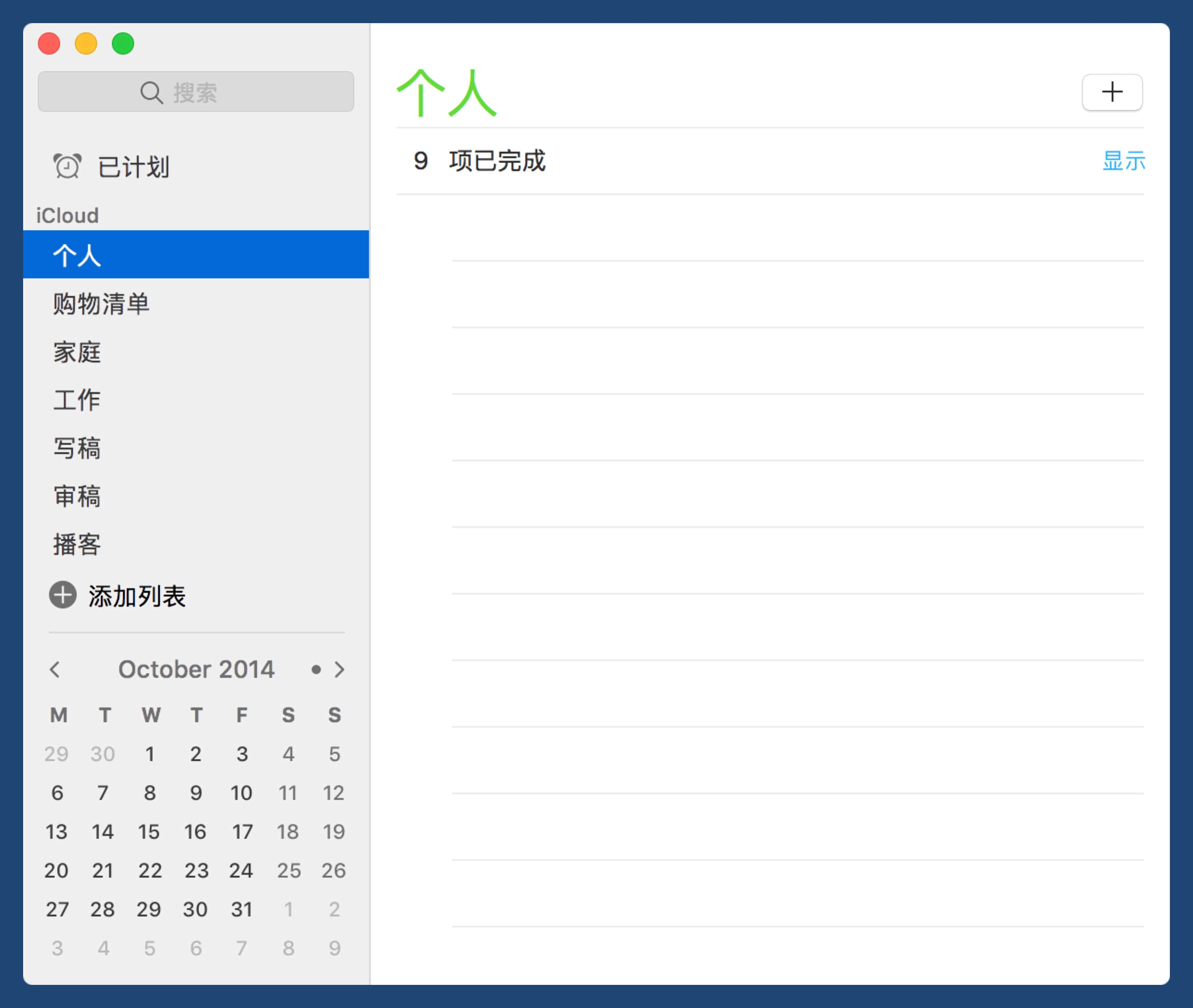1193x1008 pixels.
Task: Click the plus button to add reminder
Action: (x=1111, y=92)
